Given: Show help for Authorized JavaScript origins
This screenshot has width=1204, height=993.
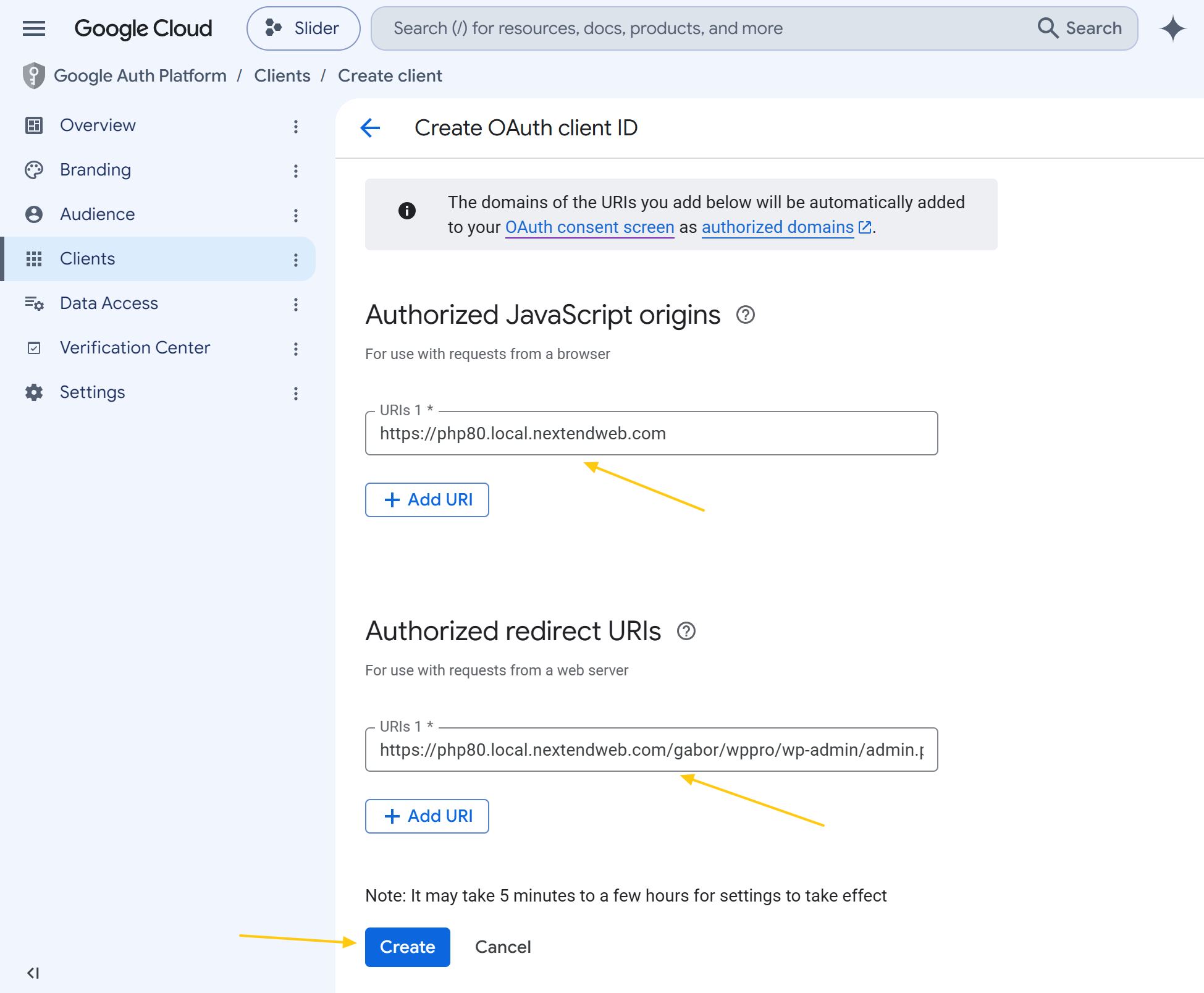Looking at the screenshot, I should [x=746, y=315].
